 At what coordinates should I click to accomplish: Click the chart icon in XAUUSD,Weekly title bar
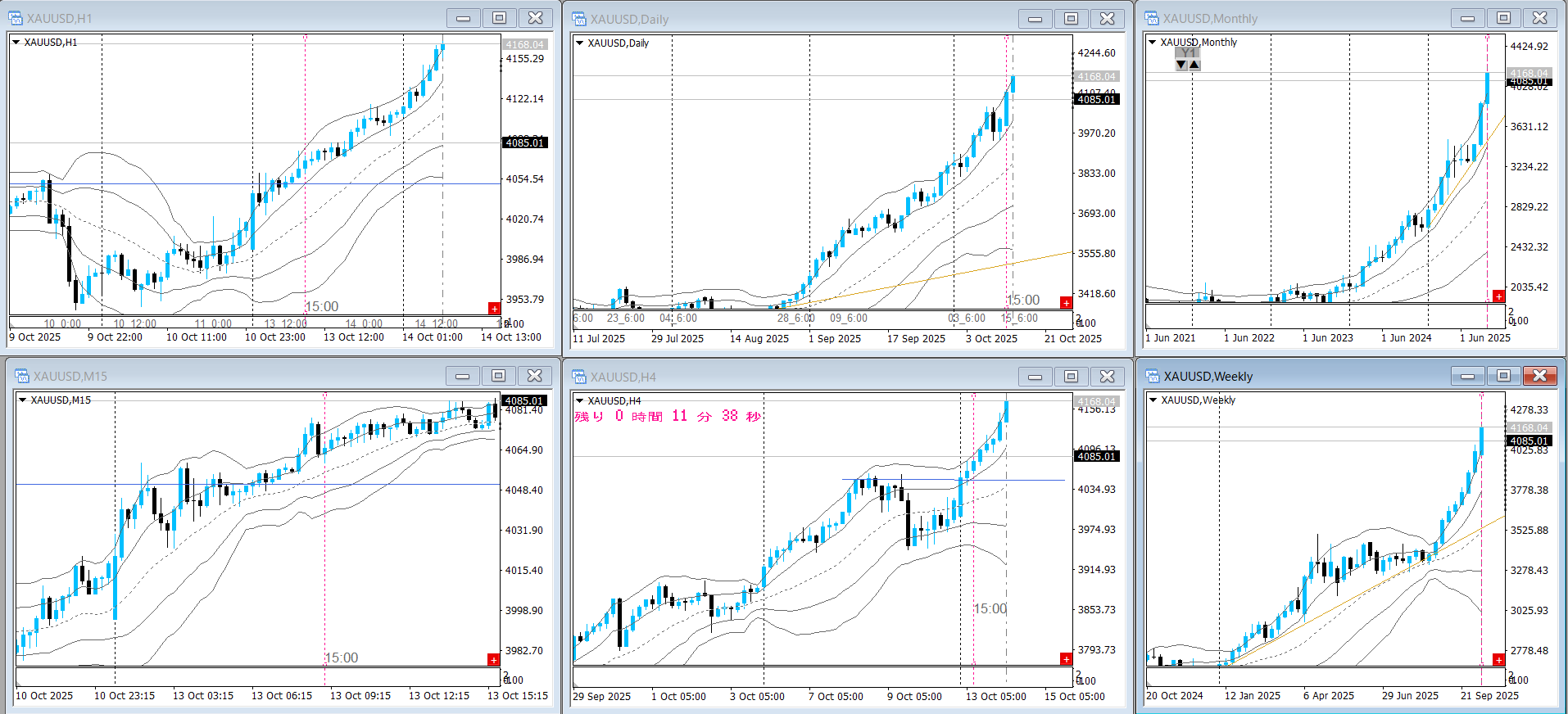tap(1153, 376)
